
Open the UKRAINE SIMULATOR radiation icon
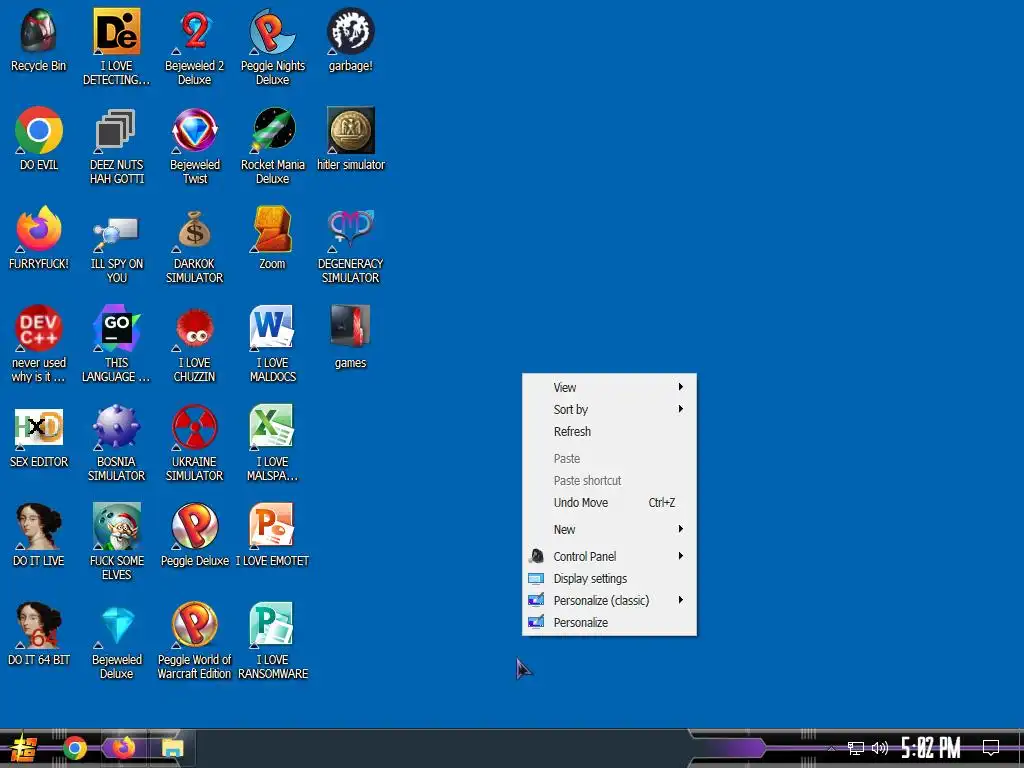tap(195, 443)
